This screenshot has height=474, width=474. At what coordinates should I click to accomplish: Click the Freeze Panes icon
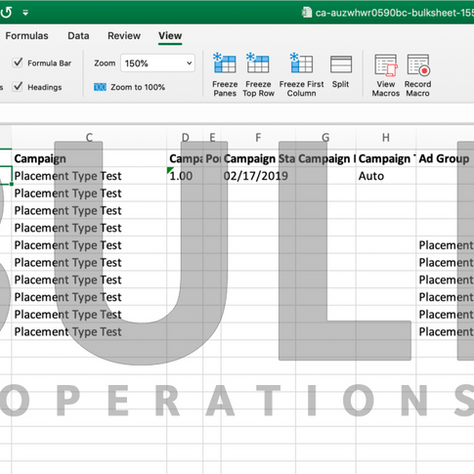(x=225, y=63)
